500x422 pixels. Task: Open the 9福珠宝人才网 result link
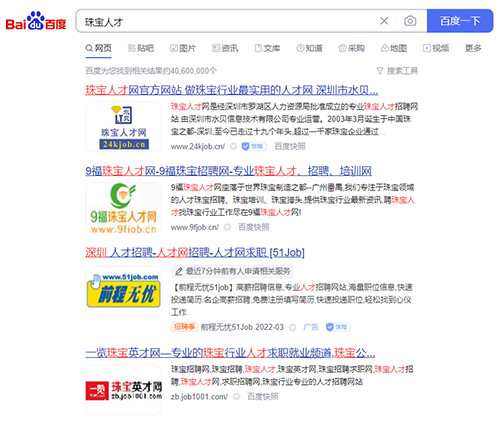click(x=228, y=171)
